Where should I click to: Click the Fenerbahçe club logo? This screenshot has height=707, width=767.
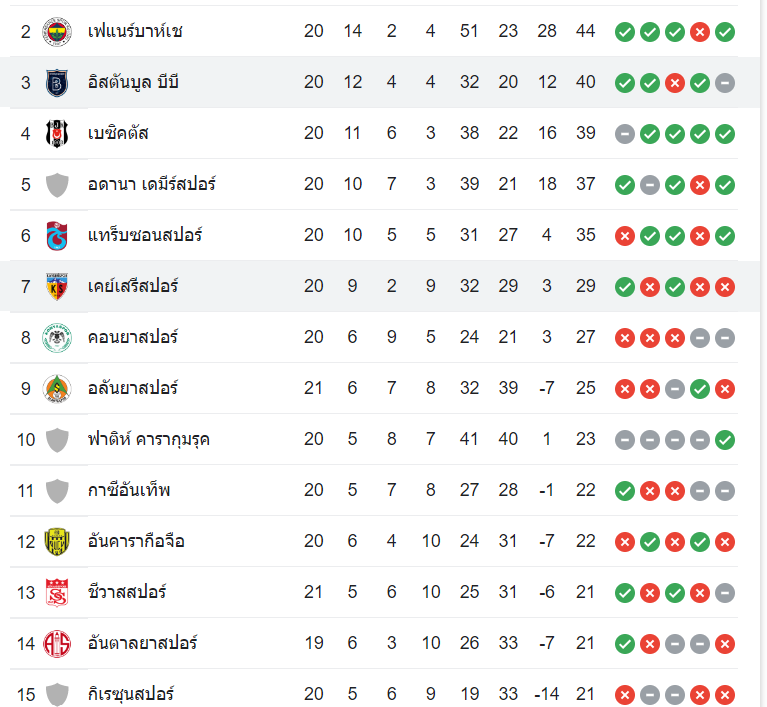tap(57, 32)
